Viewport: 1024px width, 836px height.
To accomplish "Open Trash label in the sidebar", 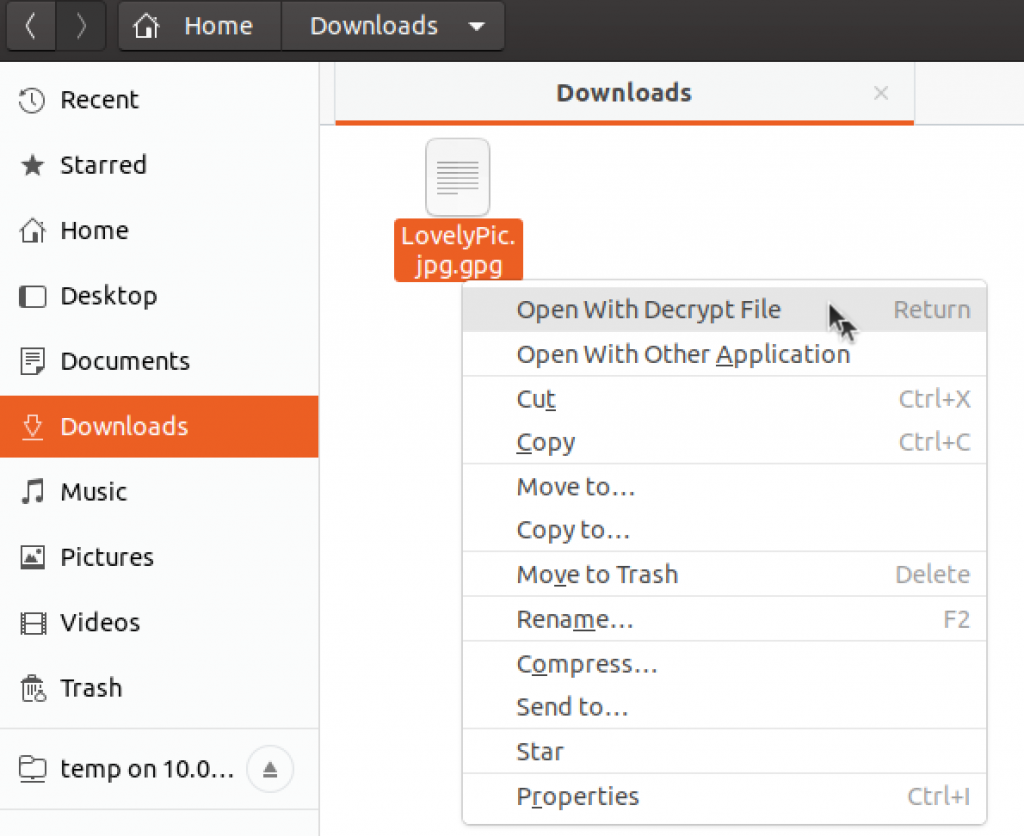I will (91, 688).
